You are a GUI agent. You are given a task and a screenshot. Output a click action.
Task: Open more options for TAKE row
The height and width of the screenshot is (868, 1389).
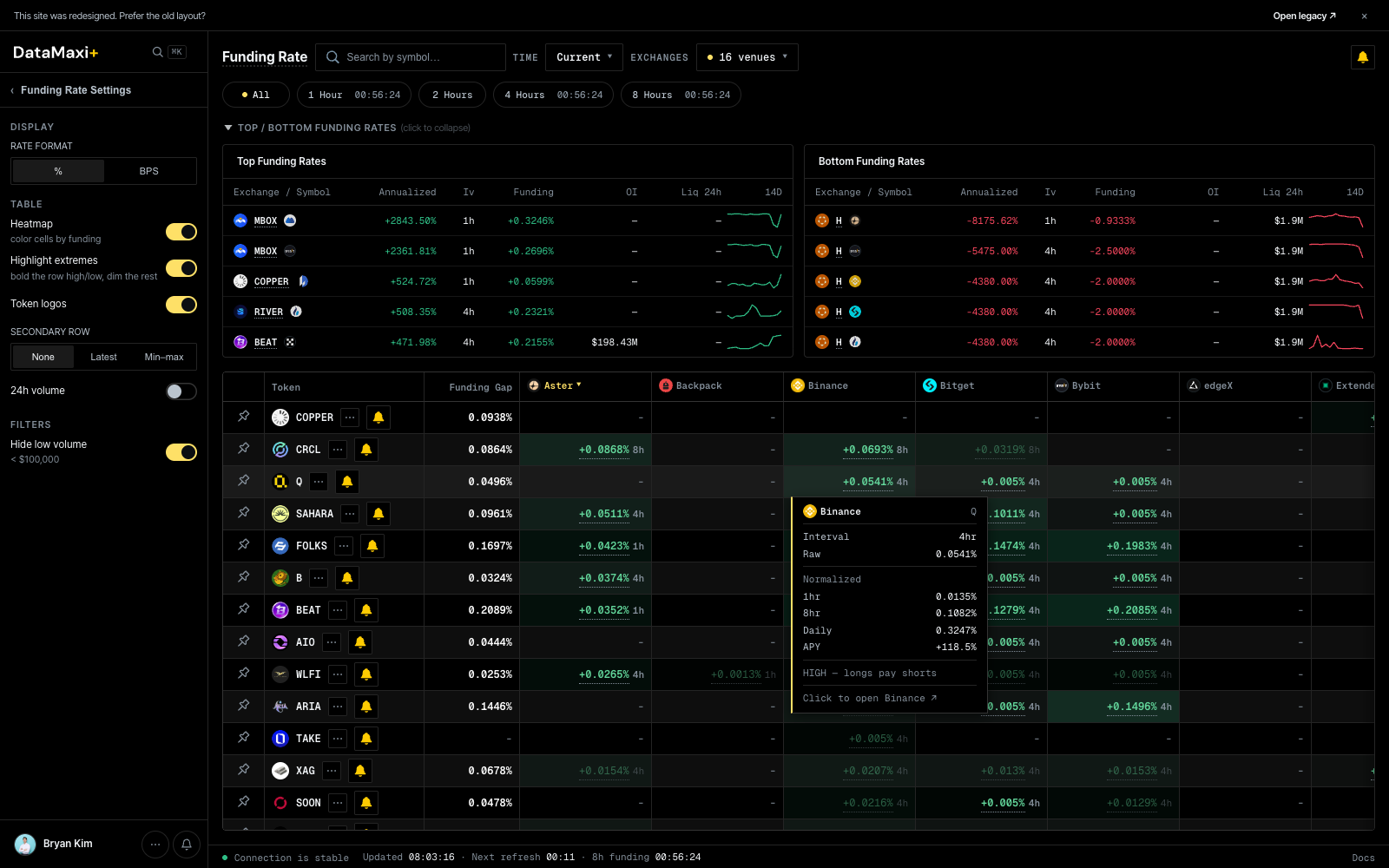pos(338,739)
